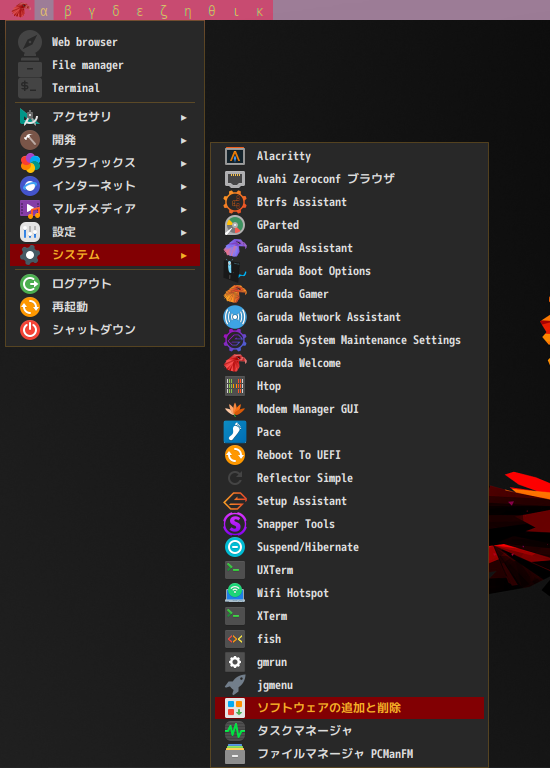Click the "Htop" label
Screen dimensions: 550x768
coord(269,386)
